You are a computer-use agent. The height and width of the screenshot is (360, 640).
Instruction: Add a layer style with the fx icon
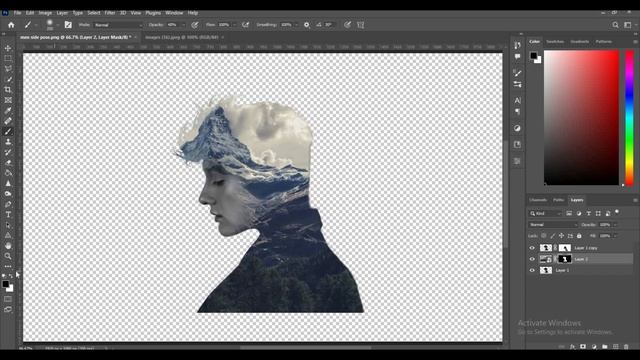coord(572,347)
